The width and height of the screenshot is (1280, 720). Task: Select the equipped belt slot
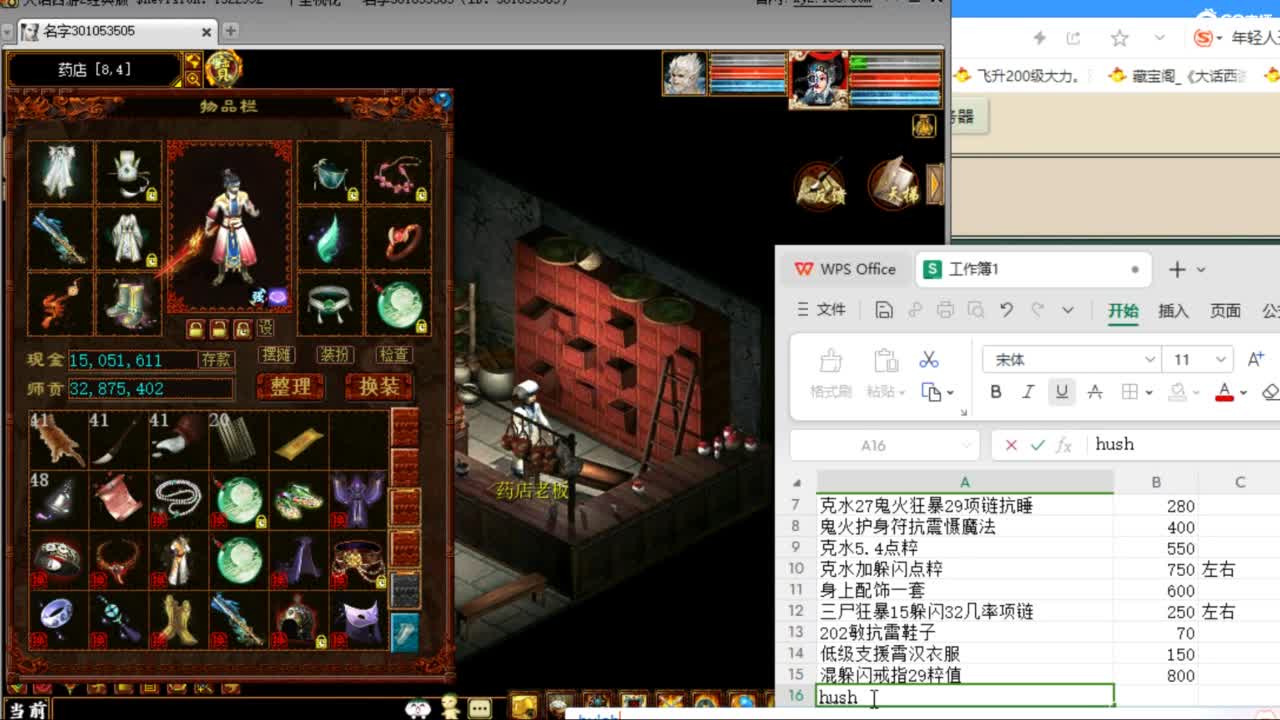coord(329,303)
